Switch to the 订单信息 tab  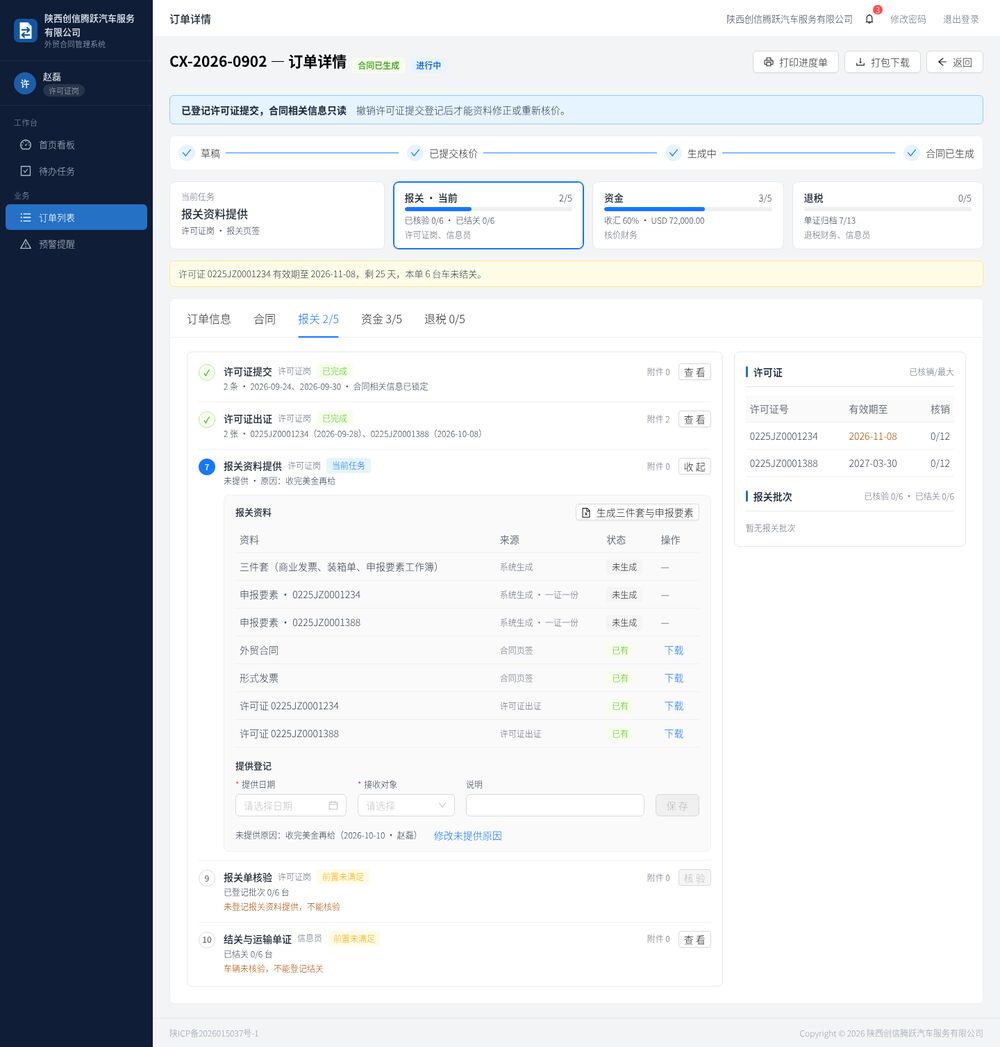click(209, 319)
